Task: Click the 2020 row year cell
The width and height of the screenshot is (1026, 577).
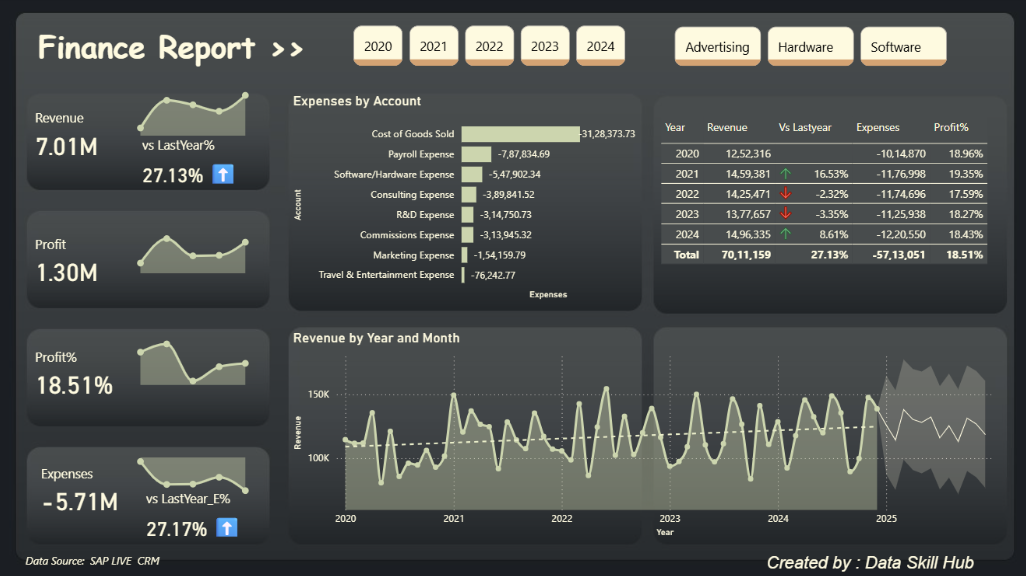Action: pyautogui.click(x=687, y=154)
